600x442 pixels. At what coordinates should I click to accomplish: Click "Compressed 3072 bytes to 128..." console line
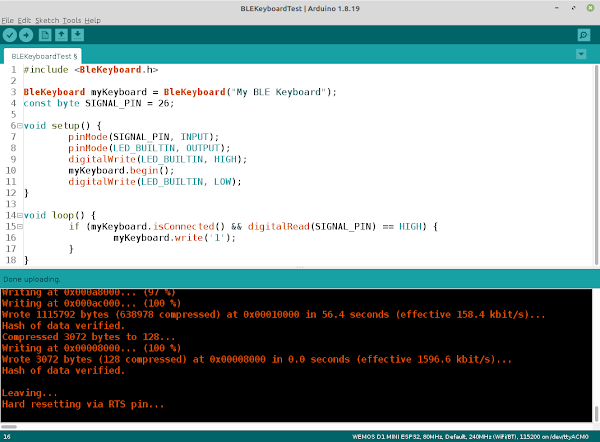pyautogui.click(x=88, y=337)
